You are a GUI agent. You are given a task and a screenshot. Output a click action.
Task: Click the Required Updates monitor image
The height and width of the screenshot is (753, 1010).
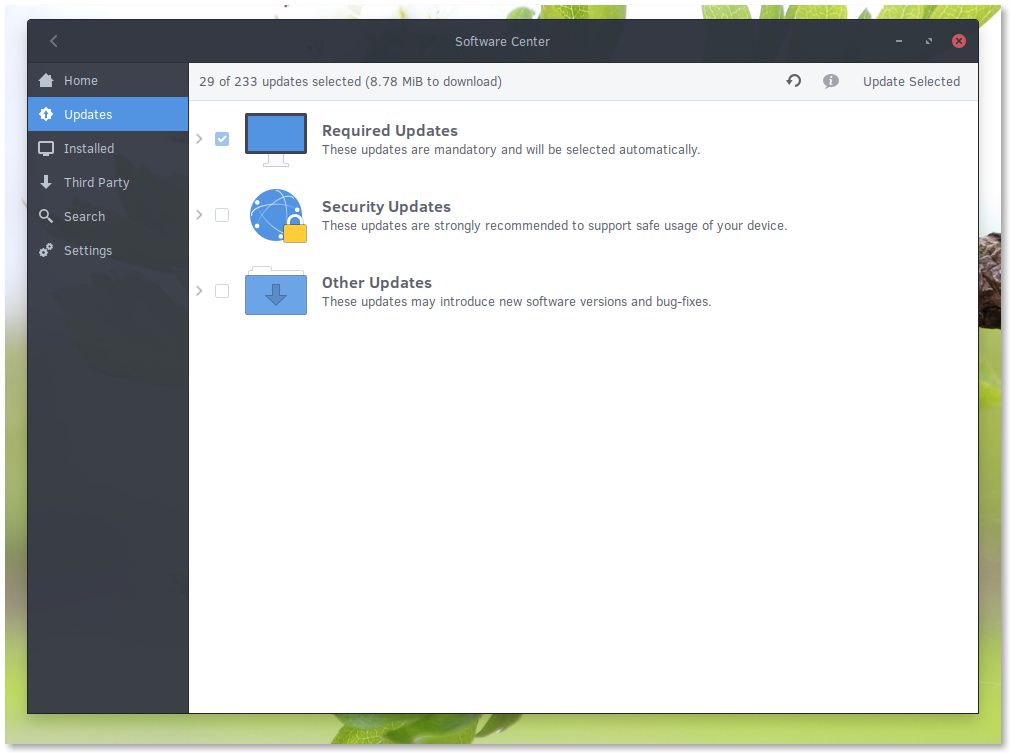(x=276, y=140)
